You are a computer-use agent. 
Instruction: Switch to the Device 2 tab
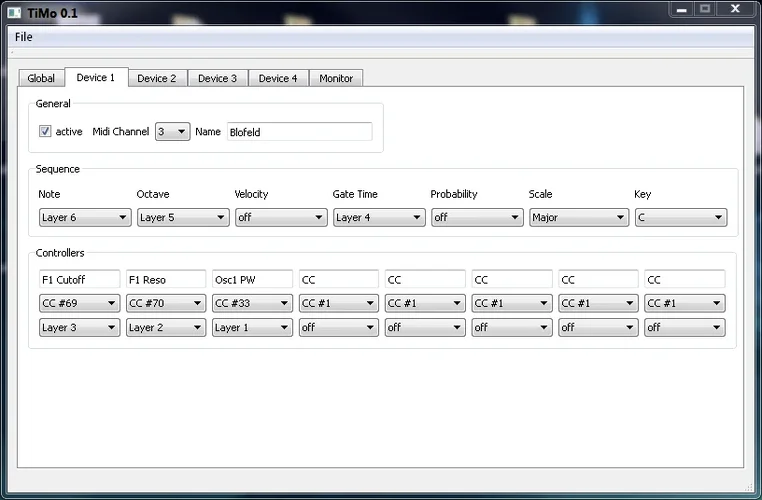coord(157,78)
